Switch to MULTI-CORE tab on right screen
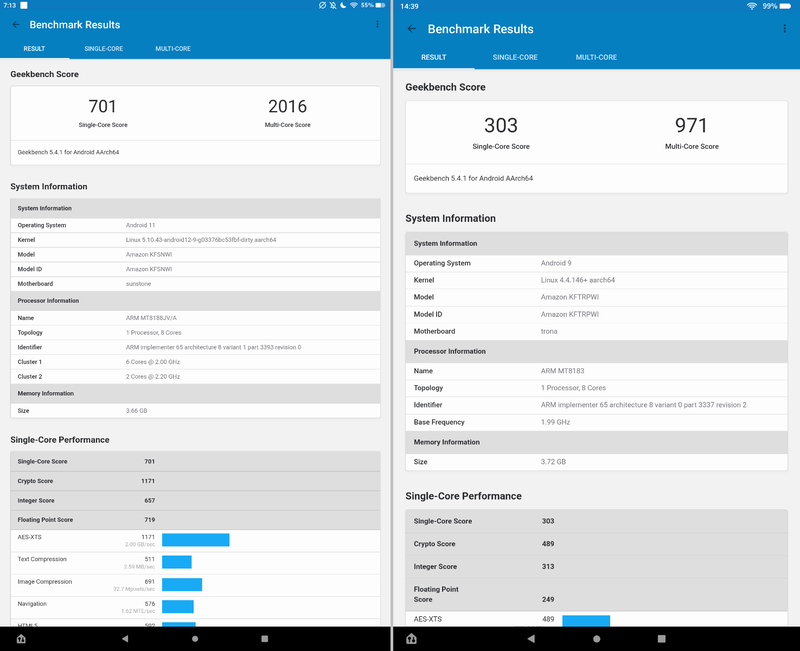The image size is (800, 651). click(x=596, y=57)
